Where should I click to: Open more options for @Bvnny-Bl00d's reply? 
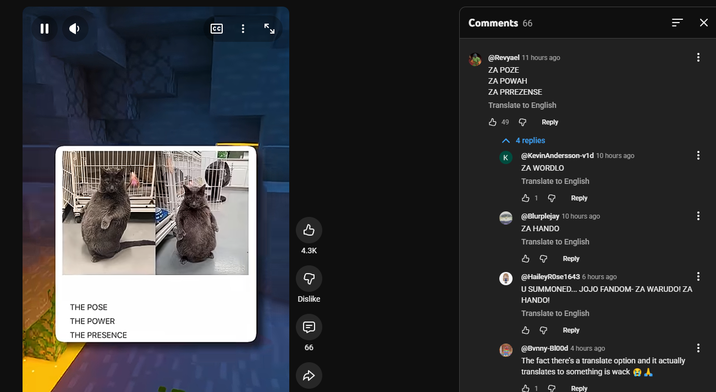[698, 348]
